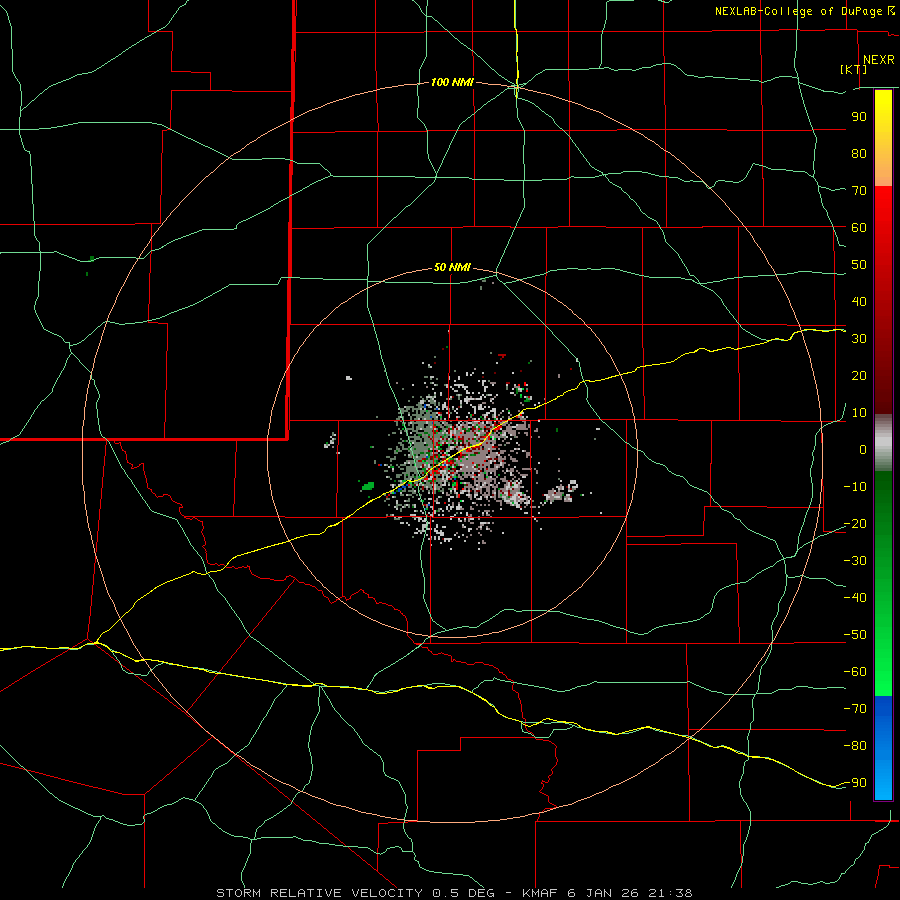Click the -20 value on velocity scale

(x=855, y=523)
